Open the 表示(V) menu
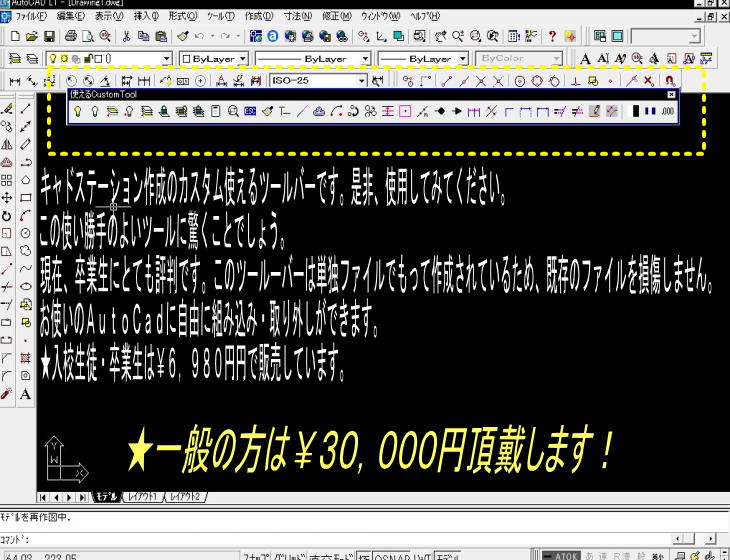730x560 pixels. (x=109, y=16)
